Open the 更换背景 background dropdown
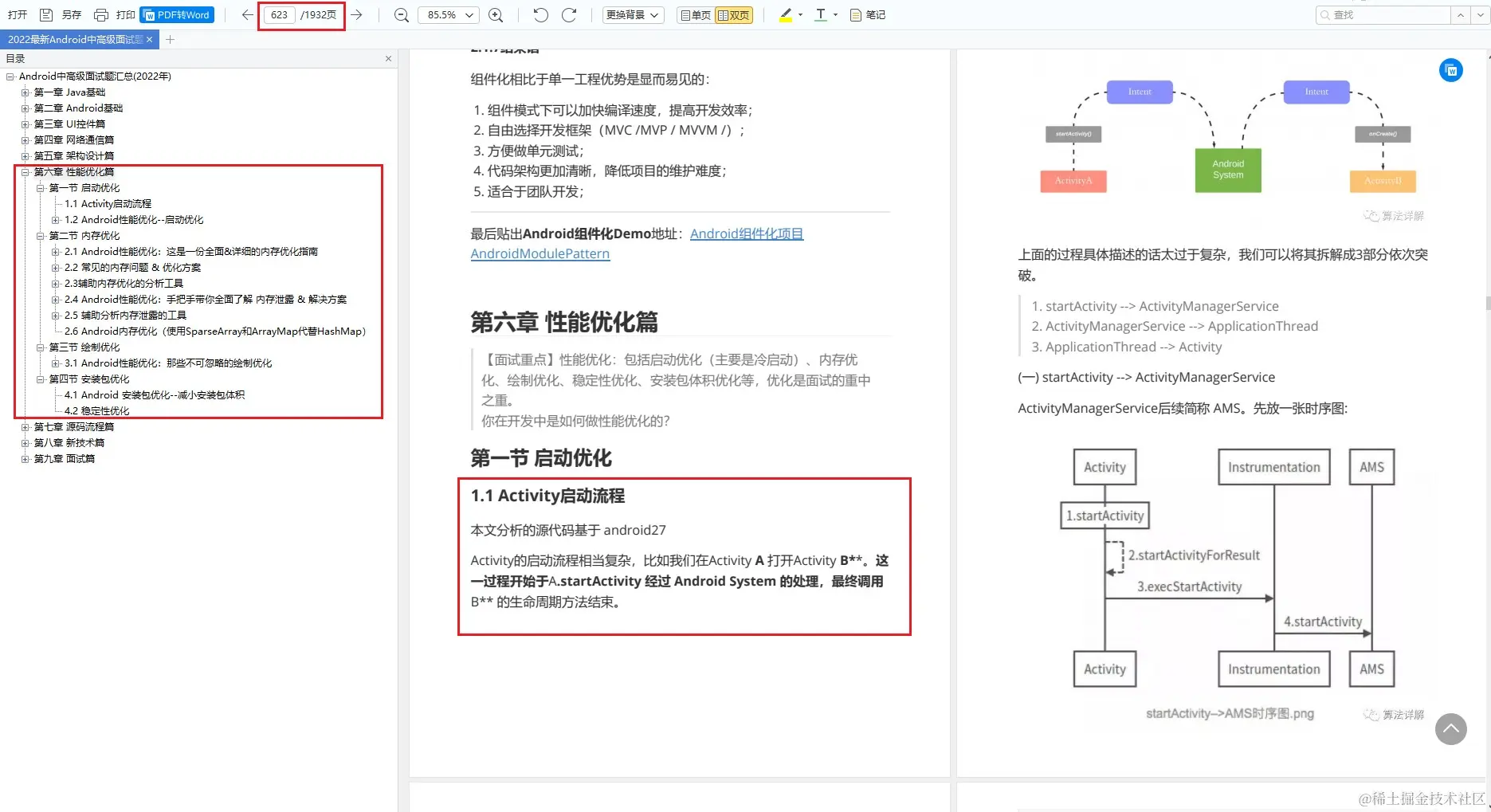 632,14
